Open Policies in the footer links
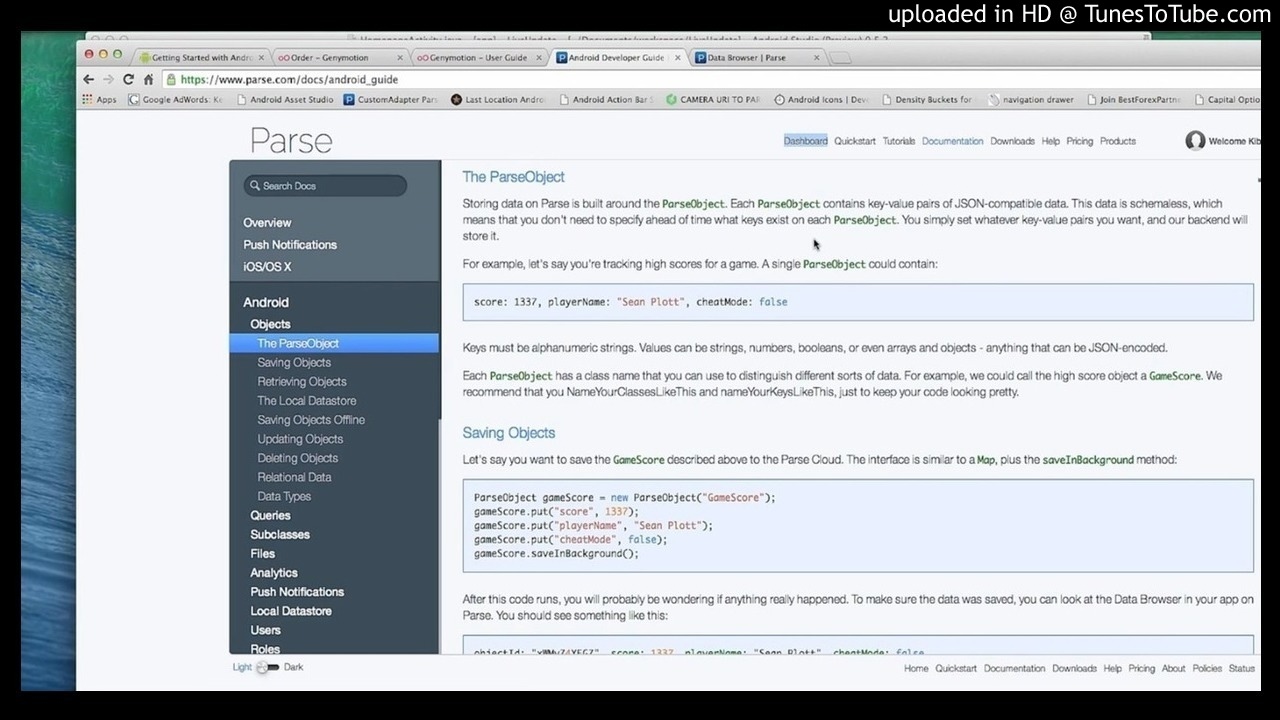The image size is (1280, 720). pos(1207,668)
